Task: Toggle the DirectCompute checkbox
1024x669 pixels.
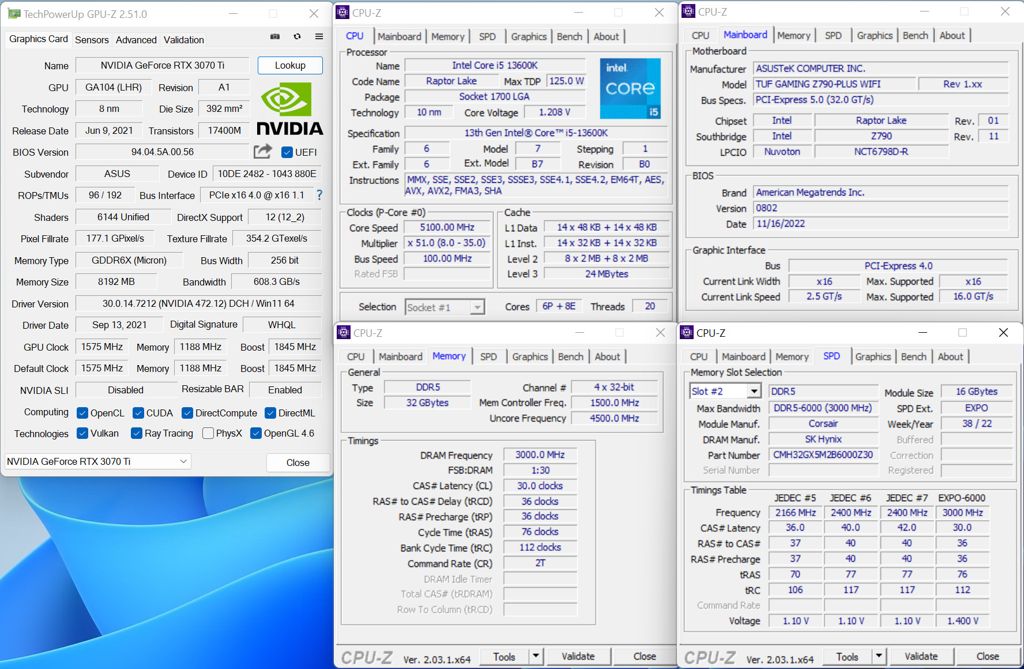Action: 187,413
